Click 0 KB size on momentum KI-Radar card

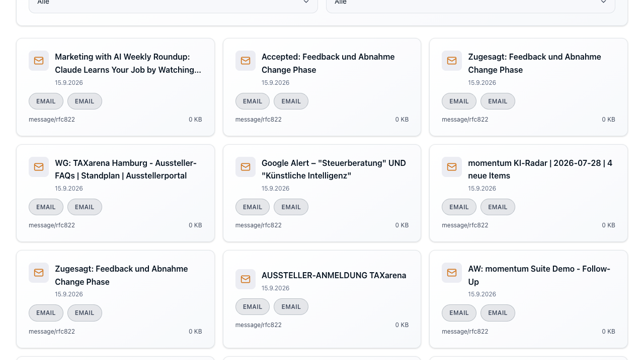click(609, 225)
